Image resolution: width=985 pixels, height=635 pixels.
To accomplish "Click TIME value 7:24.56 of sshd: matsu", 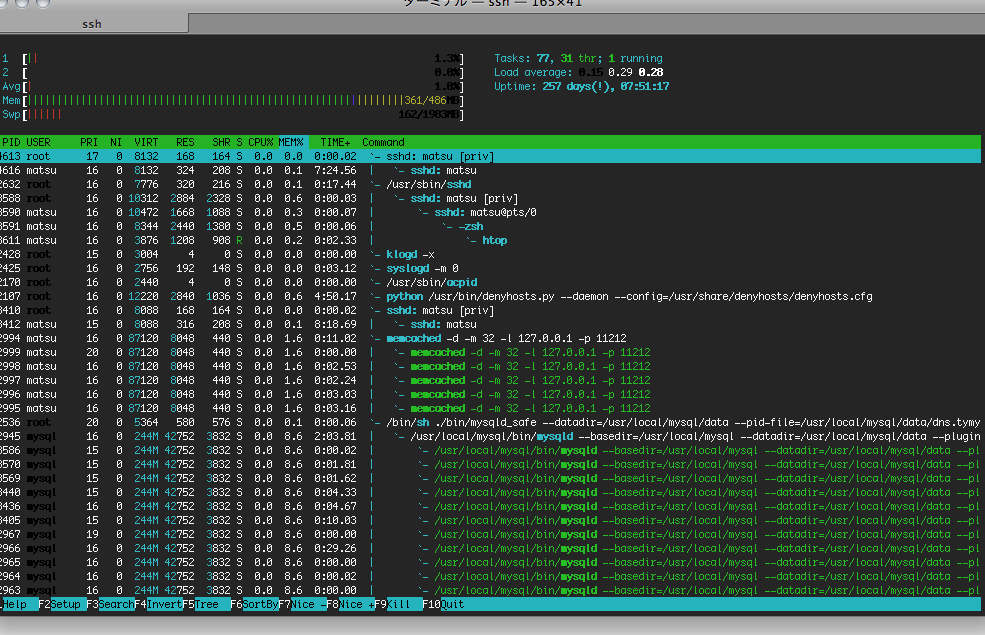I will pos(335,170).
